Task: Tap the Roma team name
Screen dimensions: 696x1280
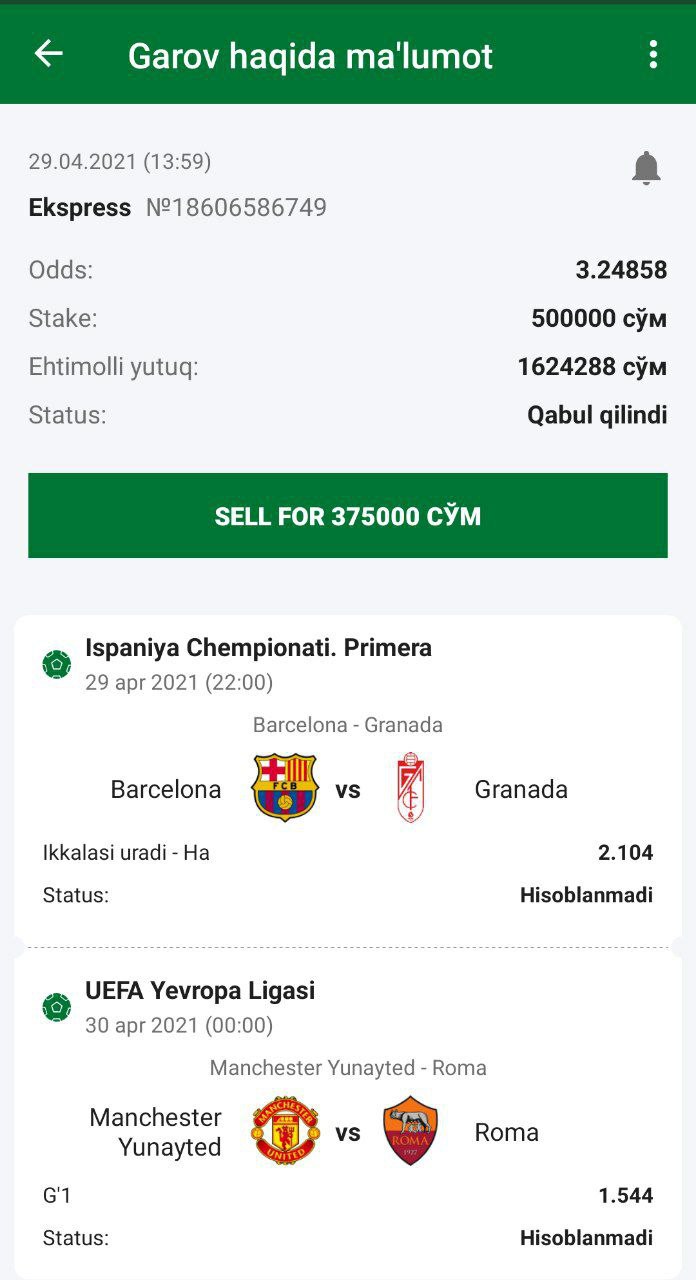Action: tap(506, 1132)
